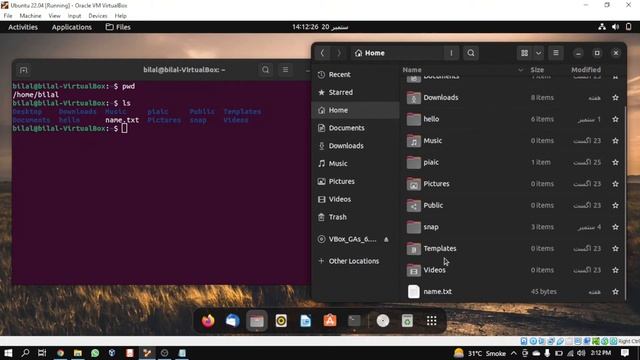
Task: Open Music in Files sidebar
Action: [355, 163]
